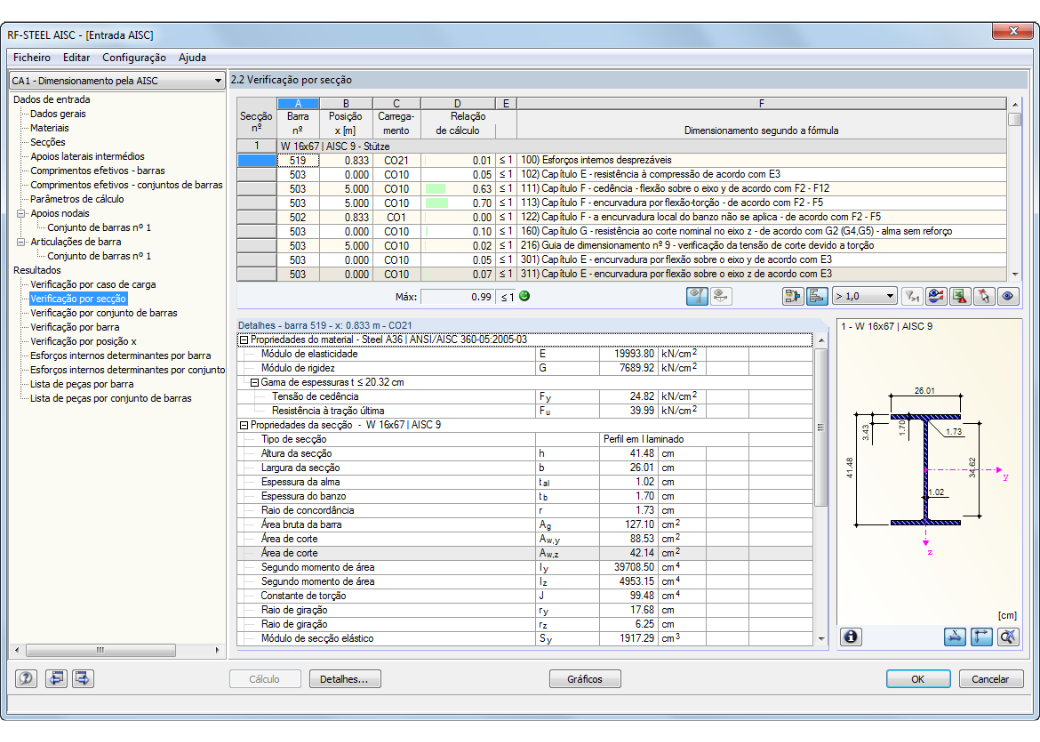Collapse the 'Articulações de barra' tree node

coord(21,242)
